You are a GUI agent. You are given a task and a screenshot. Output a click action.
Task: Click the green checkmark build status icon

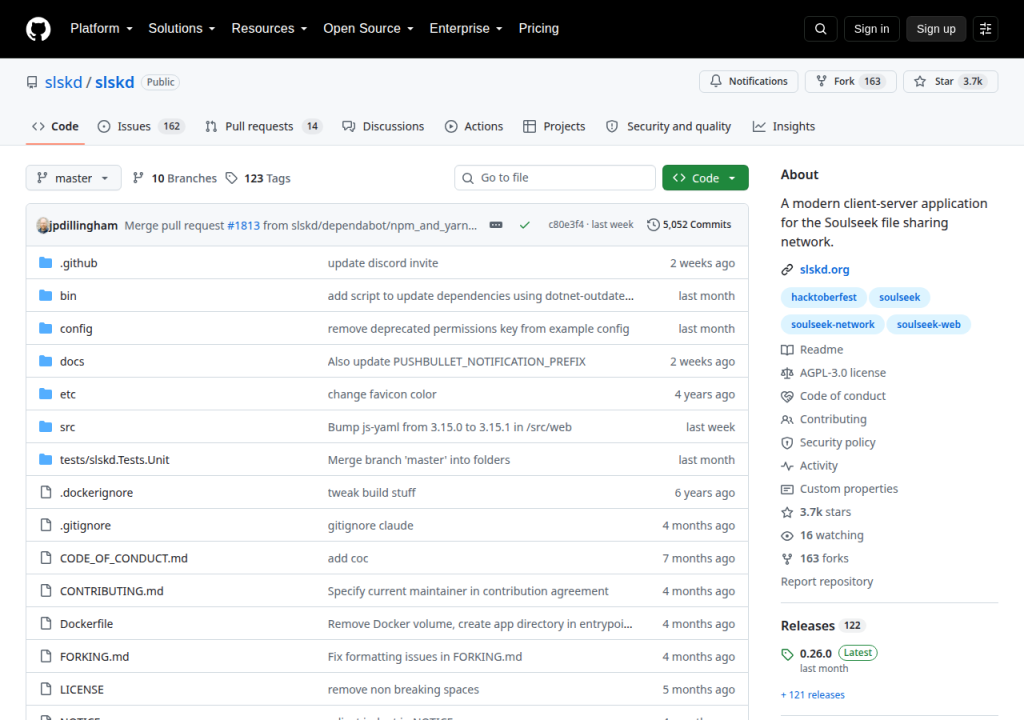[524, 225]
